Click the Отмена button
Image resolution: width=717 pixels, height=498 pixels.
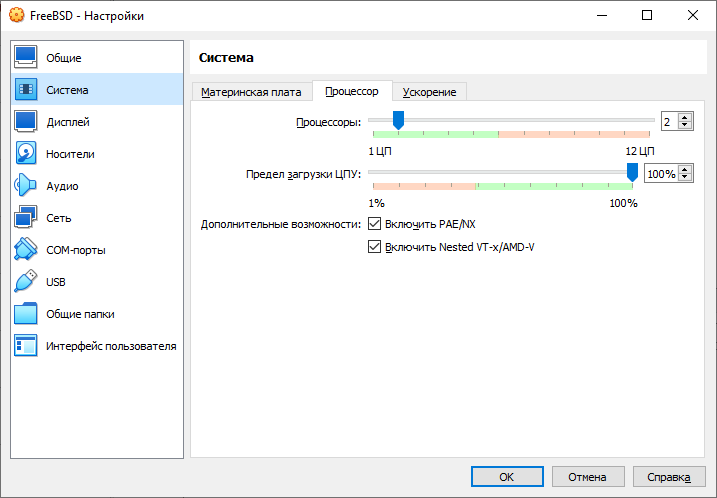tap(588, 477)
